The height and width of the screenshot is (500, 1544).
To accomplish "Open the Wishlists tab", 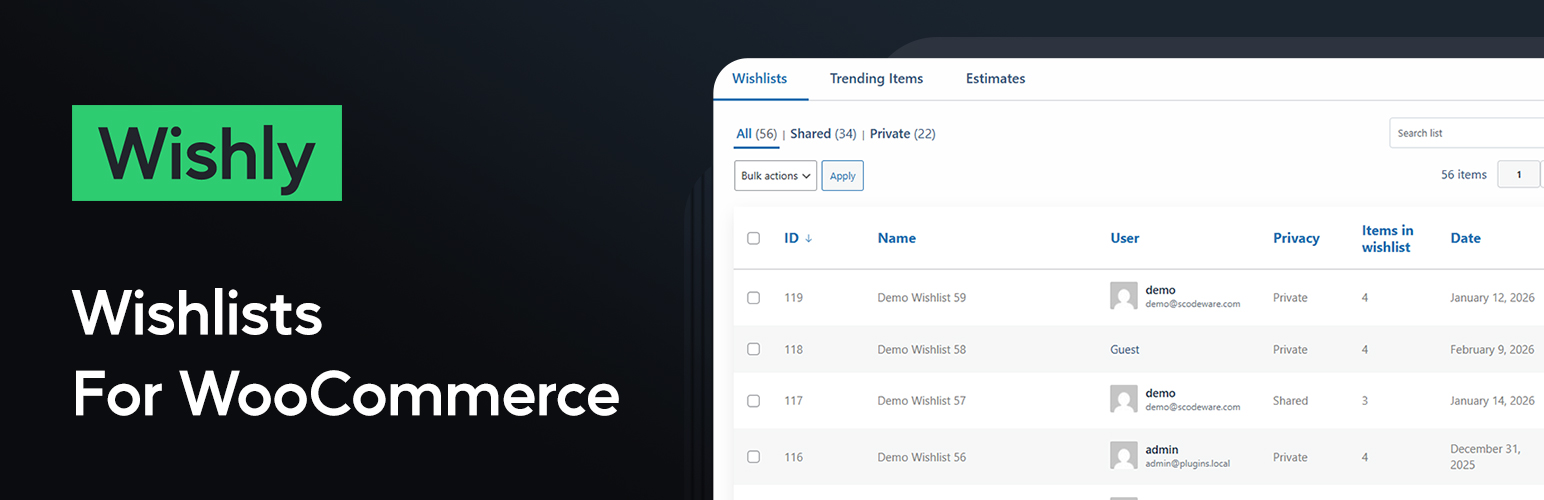I will pos(760,79).
